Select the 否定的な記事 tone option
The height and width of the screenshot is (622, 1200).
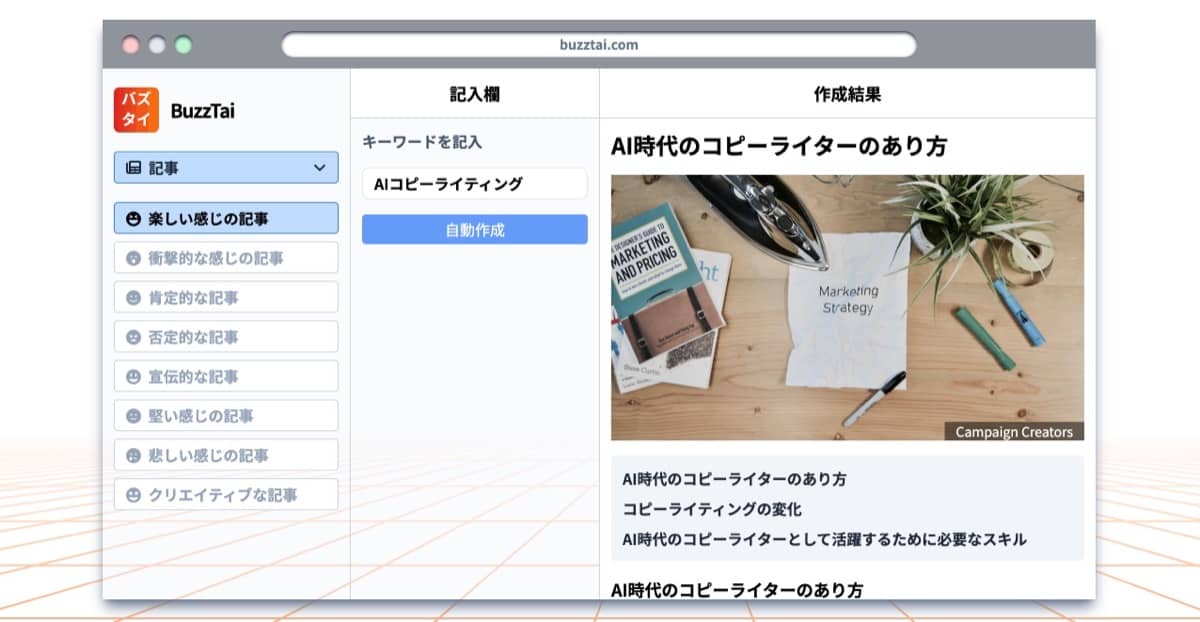pos(226,337)
